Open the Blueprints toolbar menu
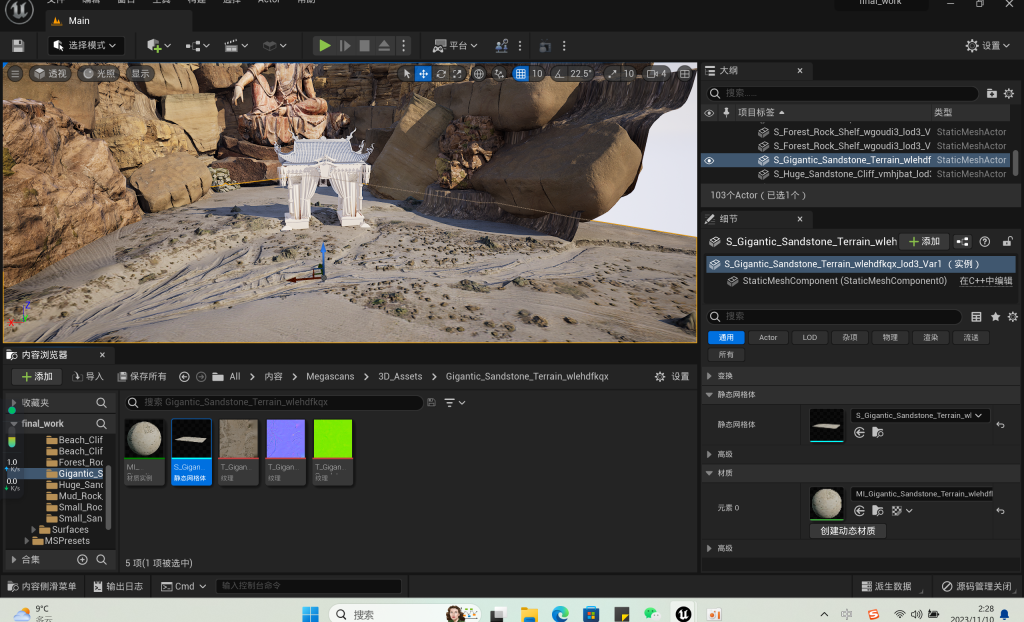 (197, 46)
